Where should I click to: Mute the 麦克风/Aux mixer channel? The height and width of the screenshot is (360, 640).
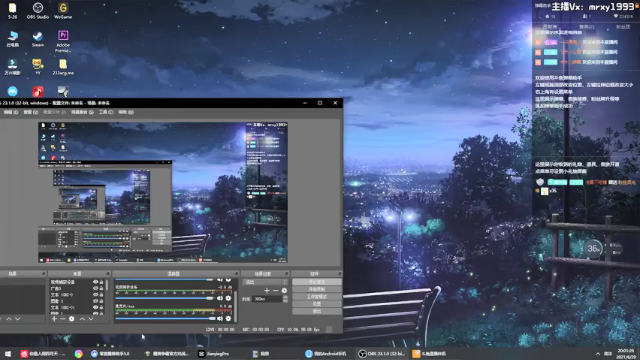(x=220, y=318)
